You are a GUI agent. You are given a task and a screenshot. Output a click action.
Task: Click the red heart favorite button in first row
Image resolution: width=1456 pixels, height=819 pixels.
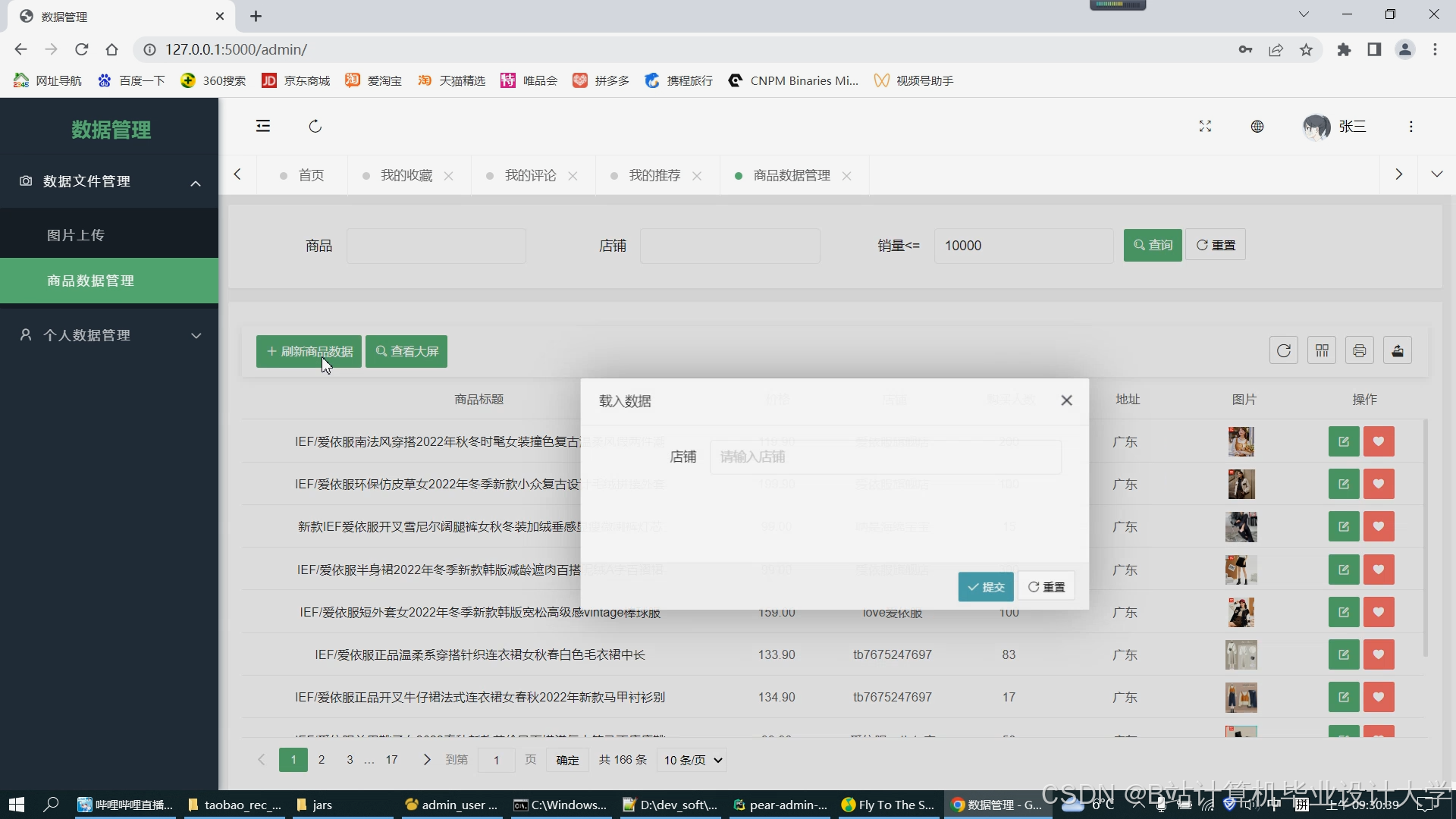click(x=1379, y=441)
